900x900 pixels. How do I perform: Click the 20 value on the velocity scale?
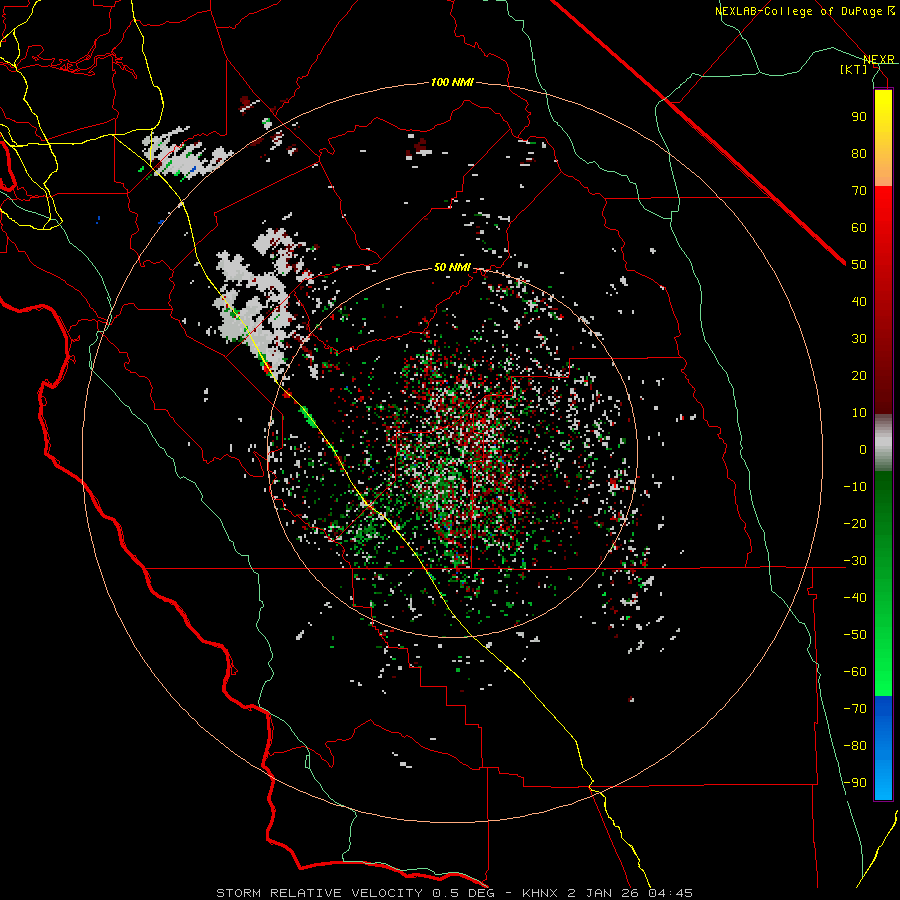(x=859, y=375)
